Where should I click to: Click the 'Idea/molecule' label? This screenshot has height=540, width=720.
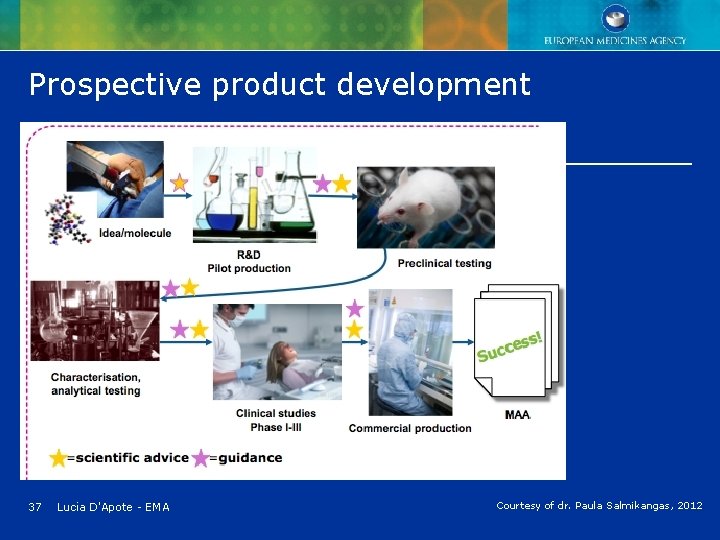(135, 233)
